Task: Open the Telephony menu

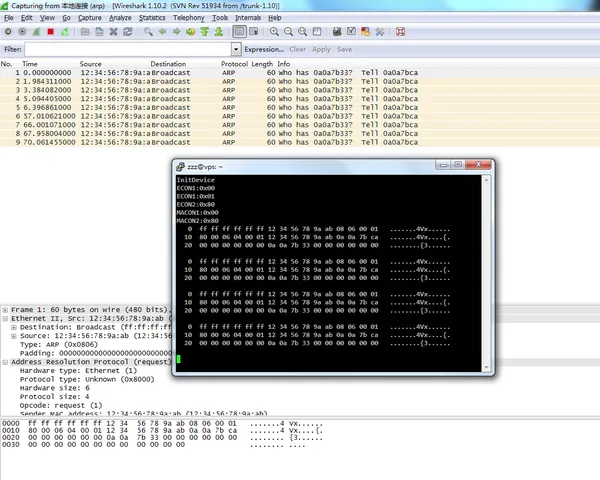Action: click(x=189, y=18)
